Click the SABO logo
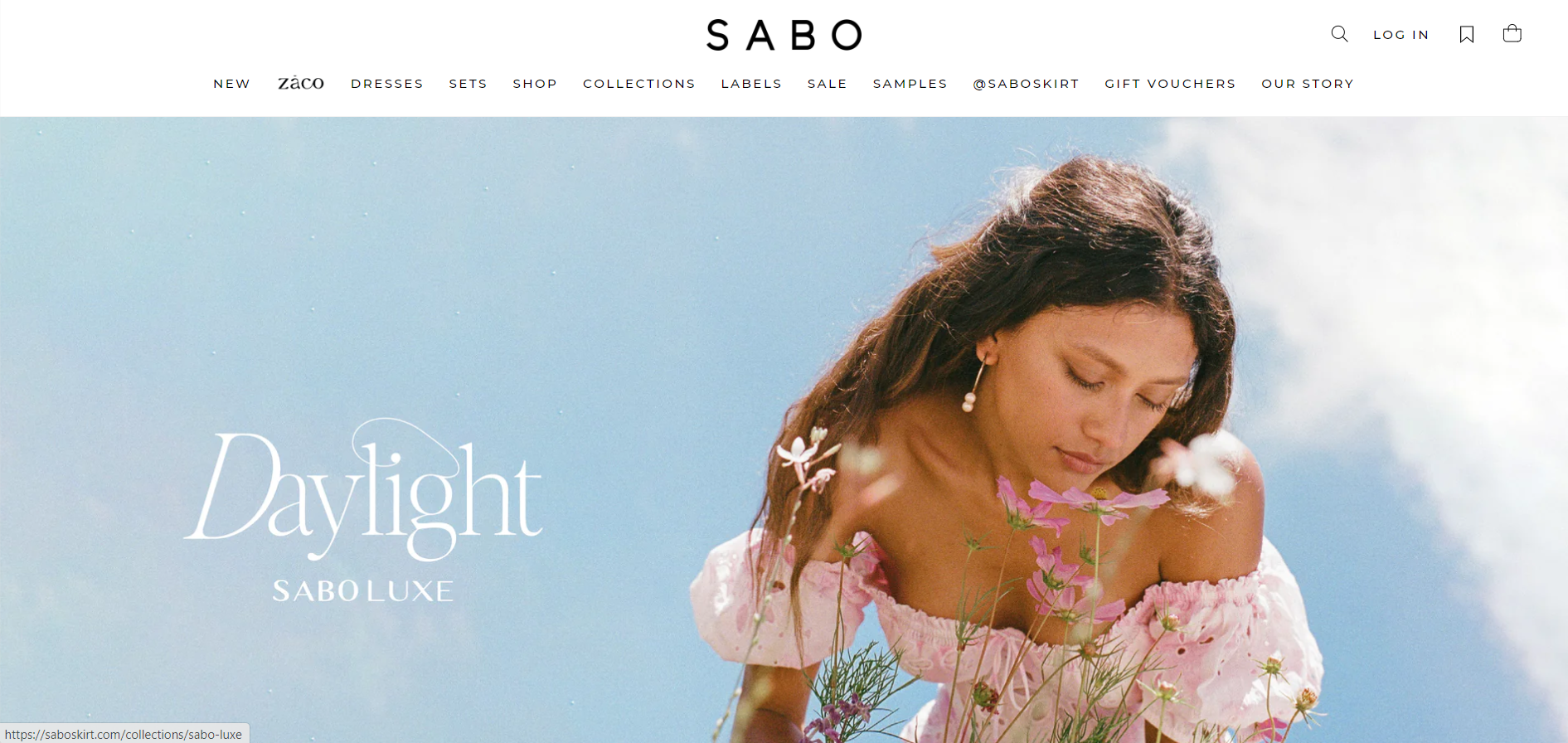The image size is (1568, 743). [784, 35]
